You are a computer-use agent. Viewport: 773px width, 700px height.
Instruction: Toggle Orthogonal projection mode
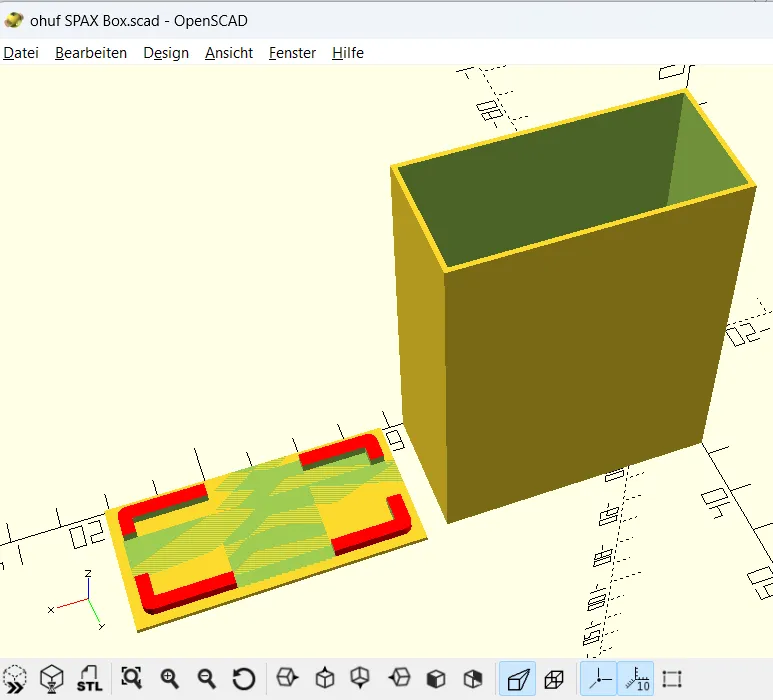tap(554, 679)
